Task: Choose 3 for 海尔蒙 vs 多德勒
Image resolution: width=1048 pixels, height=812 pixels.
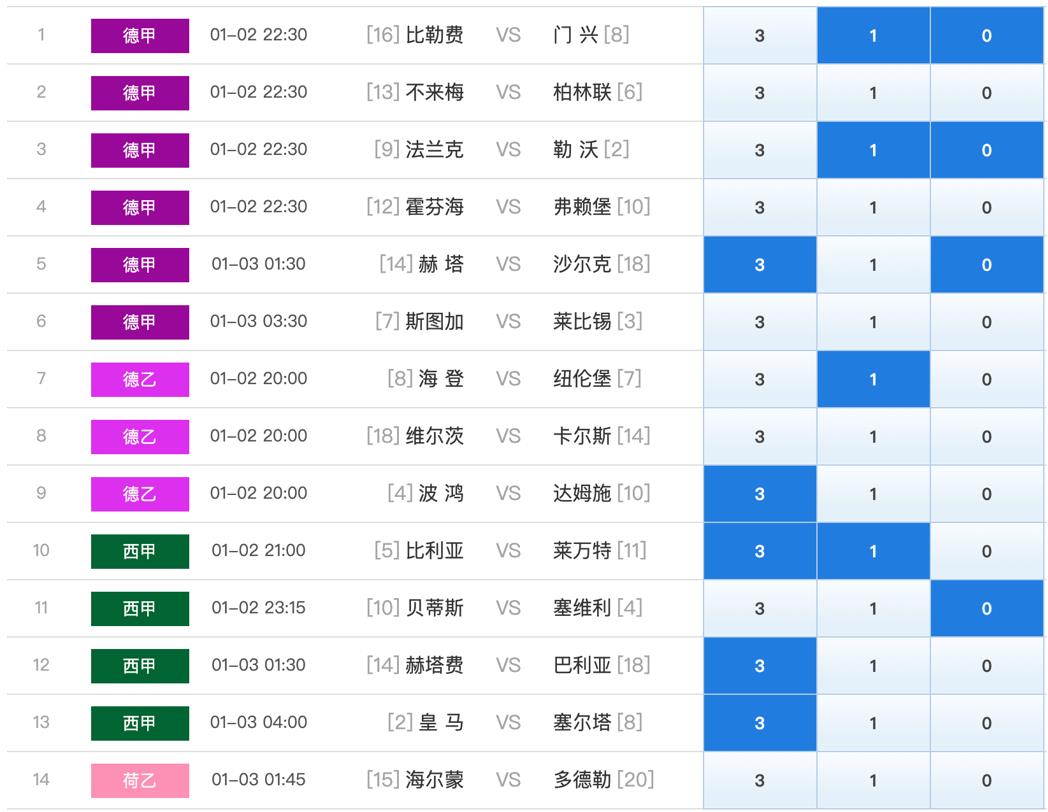Action: click(759, 781)
